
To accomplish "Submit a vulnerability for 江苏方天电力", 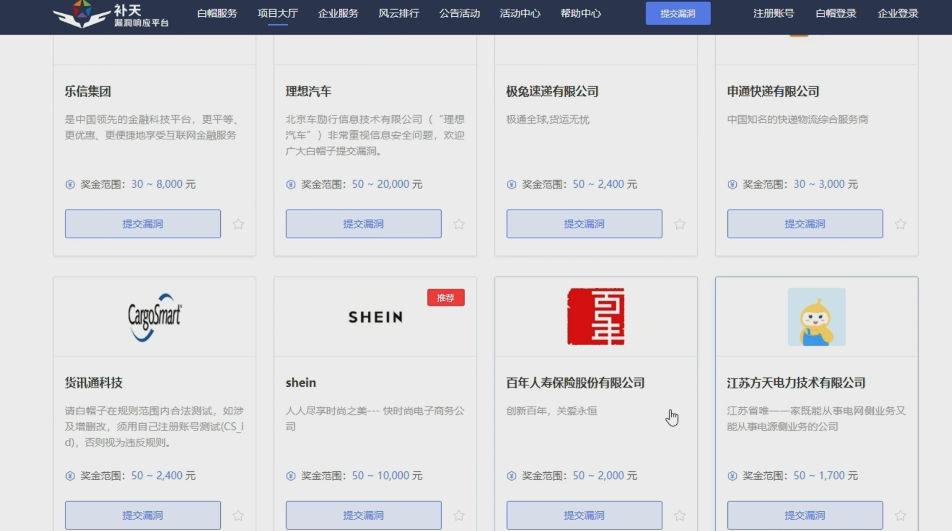I will click(x=805, y=515).
